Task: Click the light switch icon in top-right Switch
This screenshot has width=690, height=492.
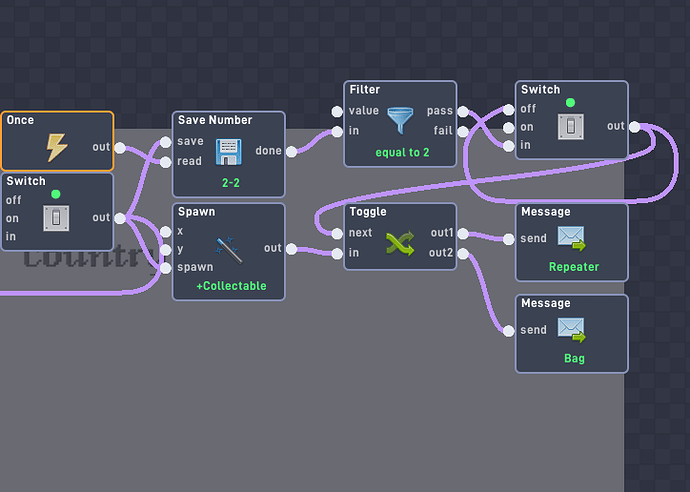Action: 571,126
